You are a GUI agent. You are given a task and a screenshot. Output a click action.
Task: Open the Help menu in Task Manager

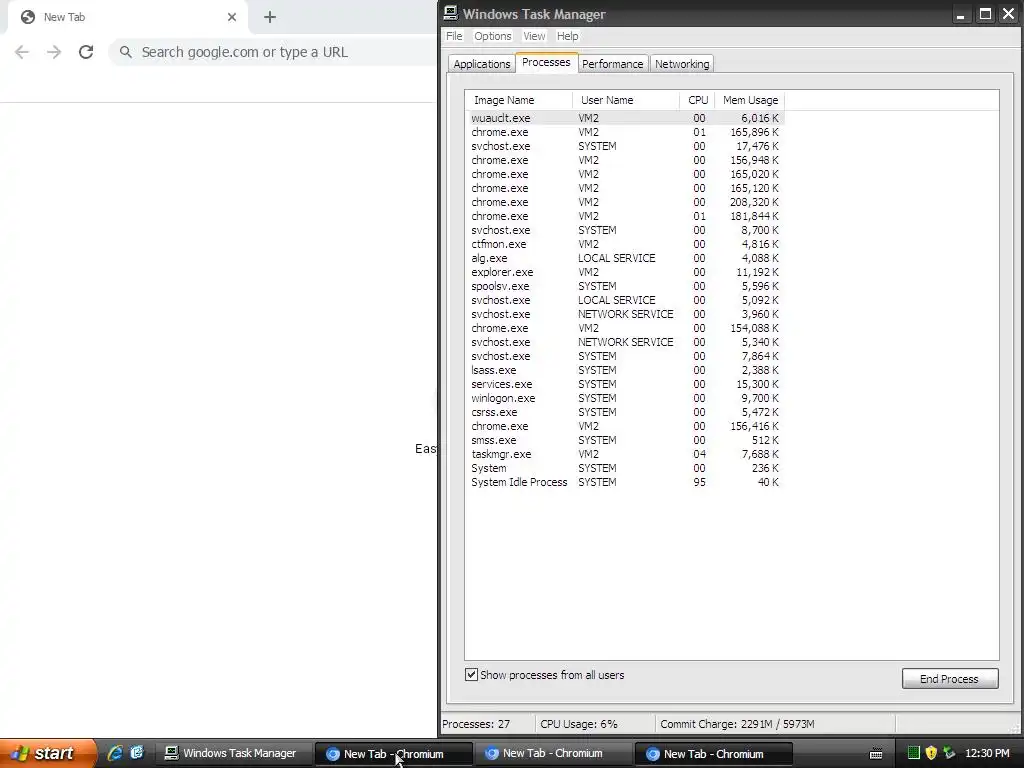(x=567, y=36)
